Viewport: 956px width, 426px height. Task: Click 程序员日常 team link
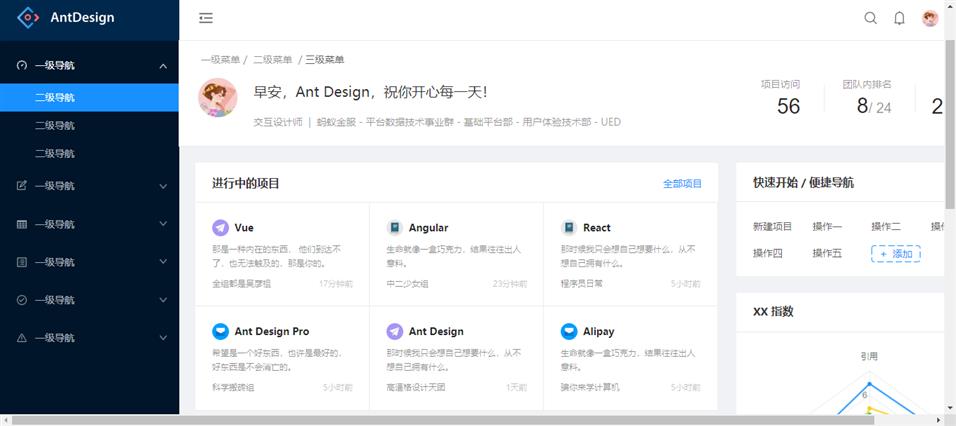(582, 283)
